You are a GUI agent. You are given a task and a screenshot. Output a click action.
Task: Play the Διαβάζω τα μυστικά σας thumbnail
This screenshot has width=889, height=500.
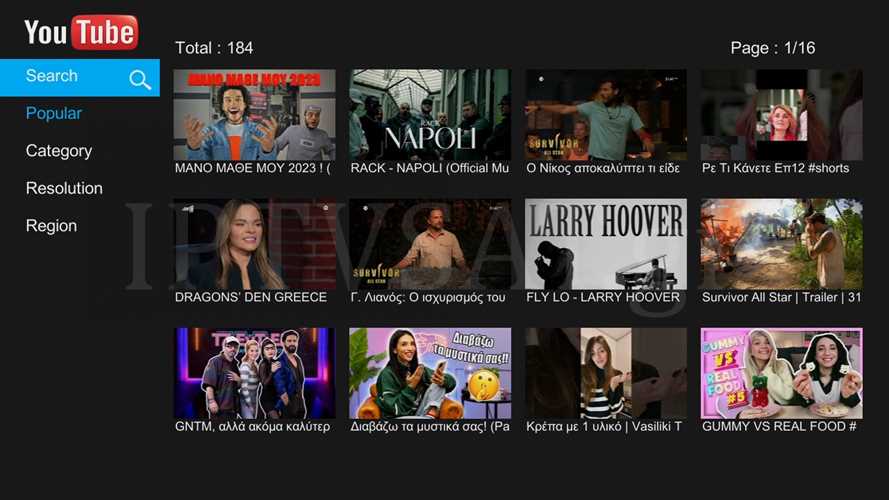point(429,373)
